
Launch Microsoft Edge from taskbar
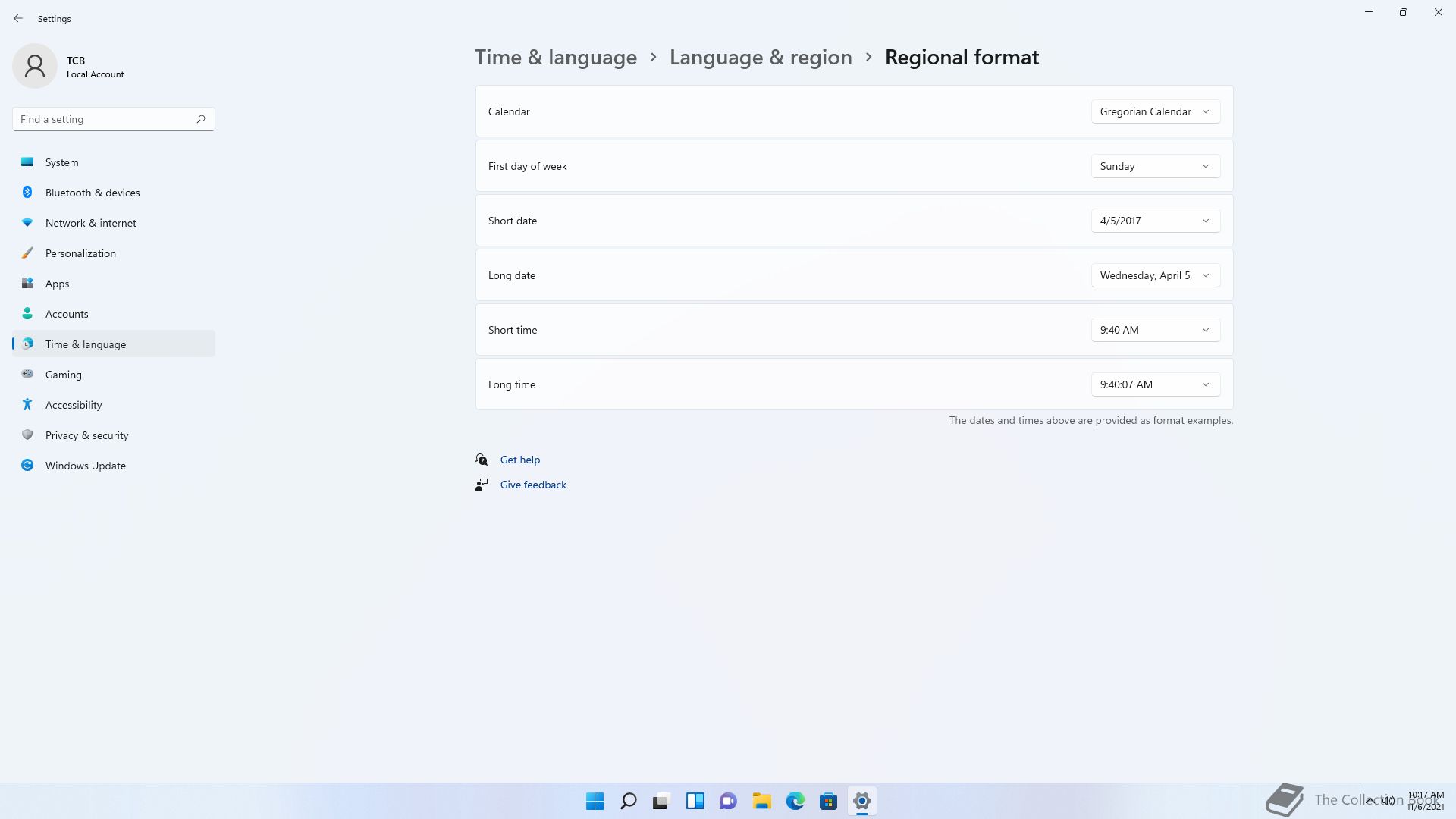click(x=795, y=801)
